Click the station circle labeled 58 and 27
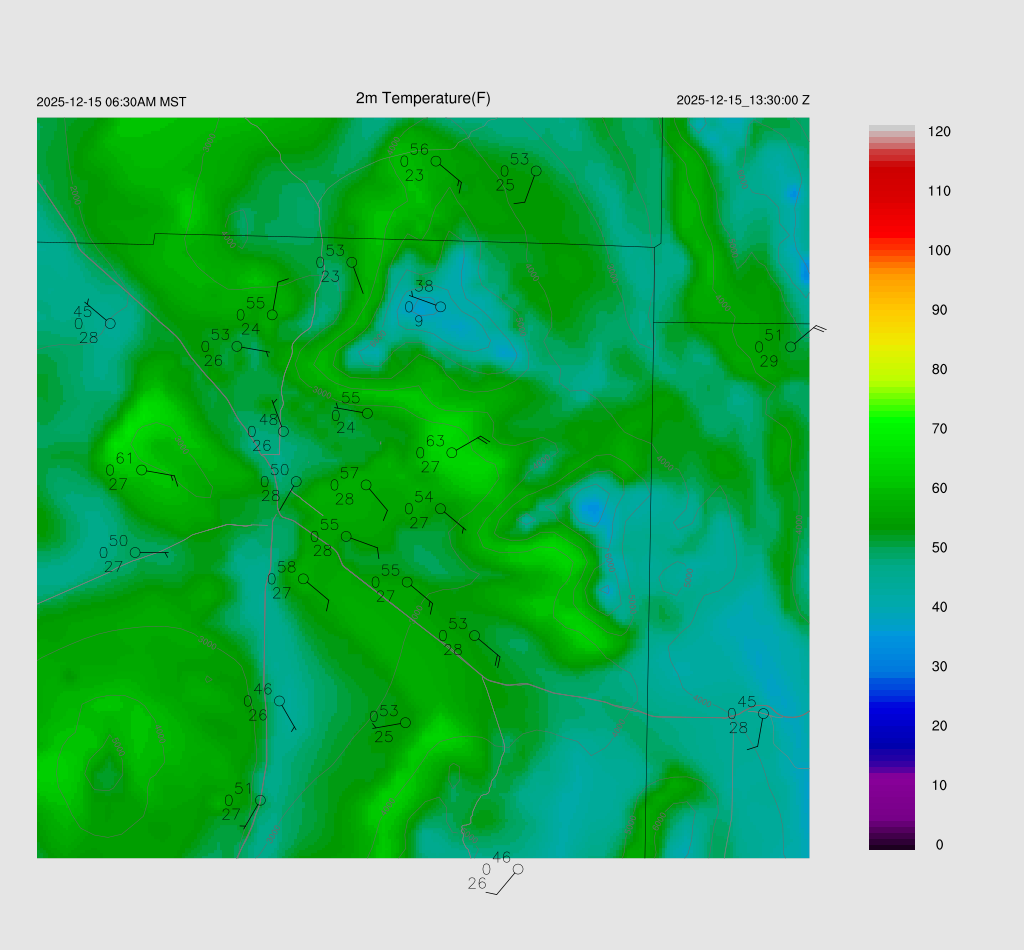1024x950 pixels. pyautogui.click(x=303, y=579)
